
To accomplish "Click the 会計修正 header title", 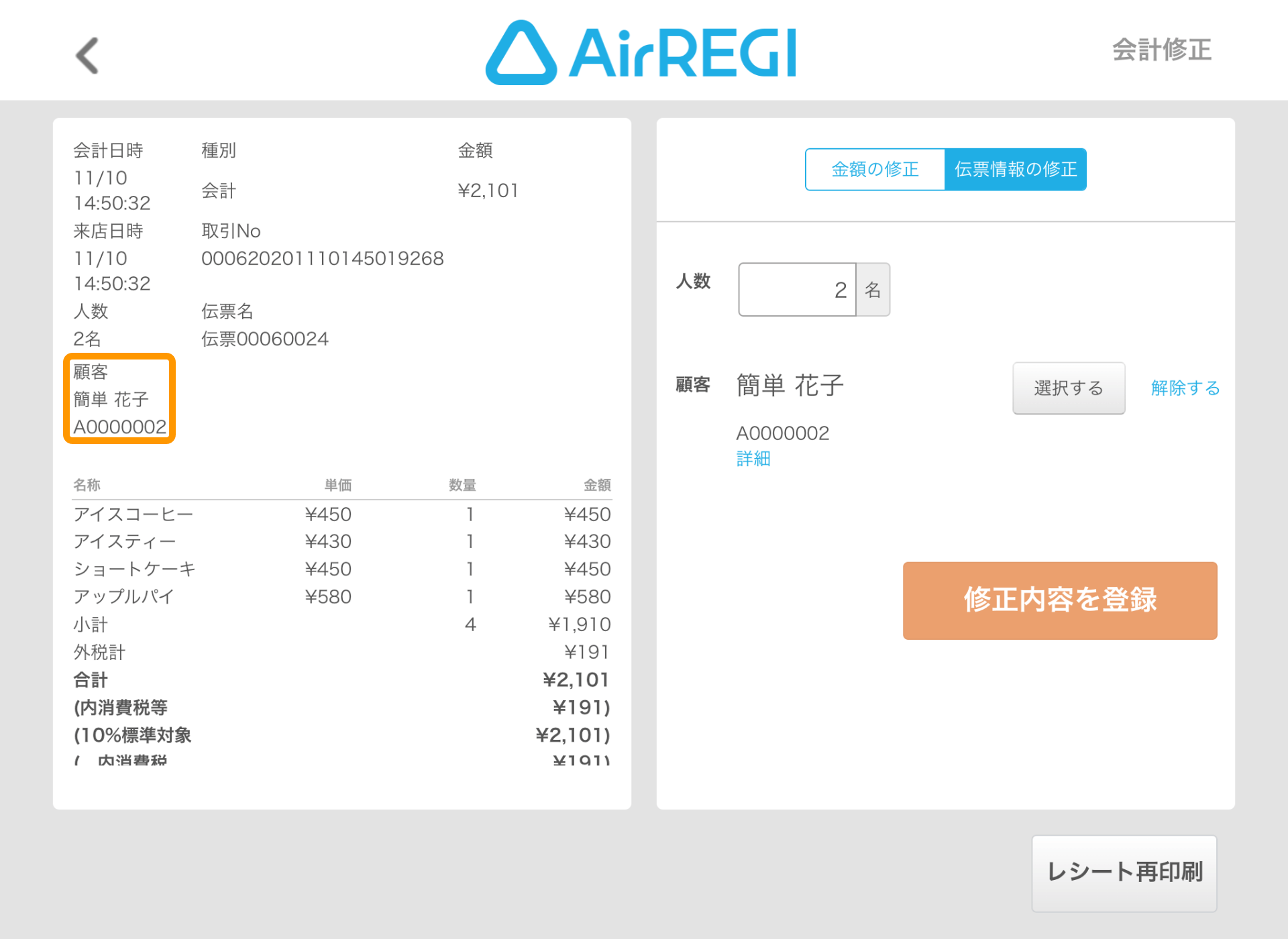I will click(1161, 50).
